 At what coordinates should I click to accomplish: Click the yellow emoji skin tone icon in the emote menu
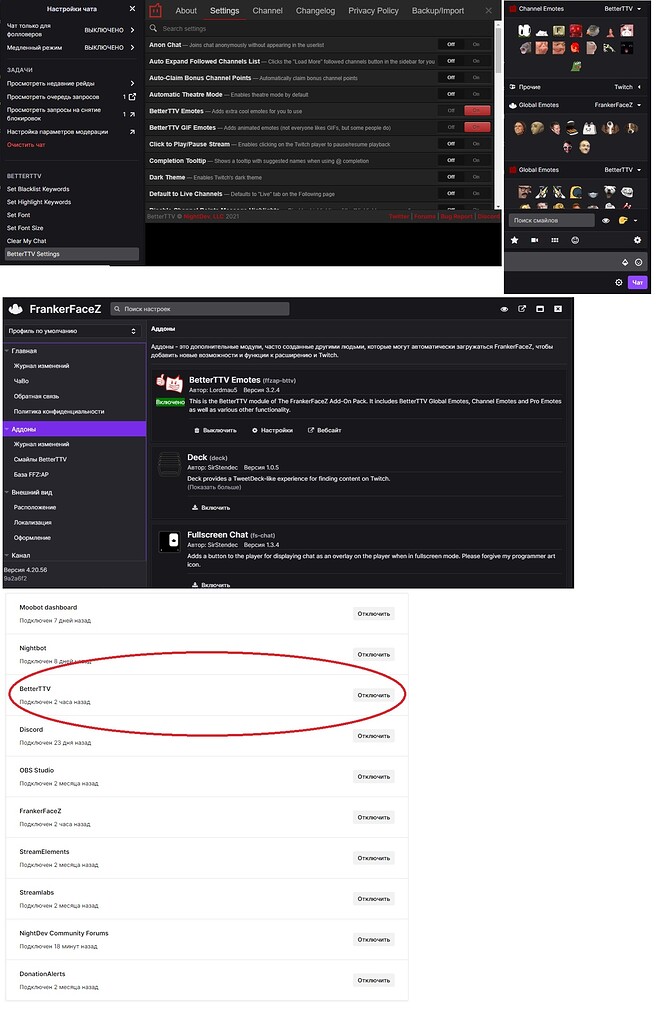tap(623, 221)
